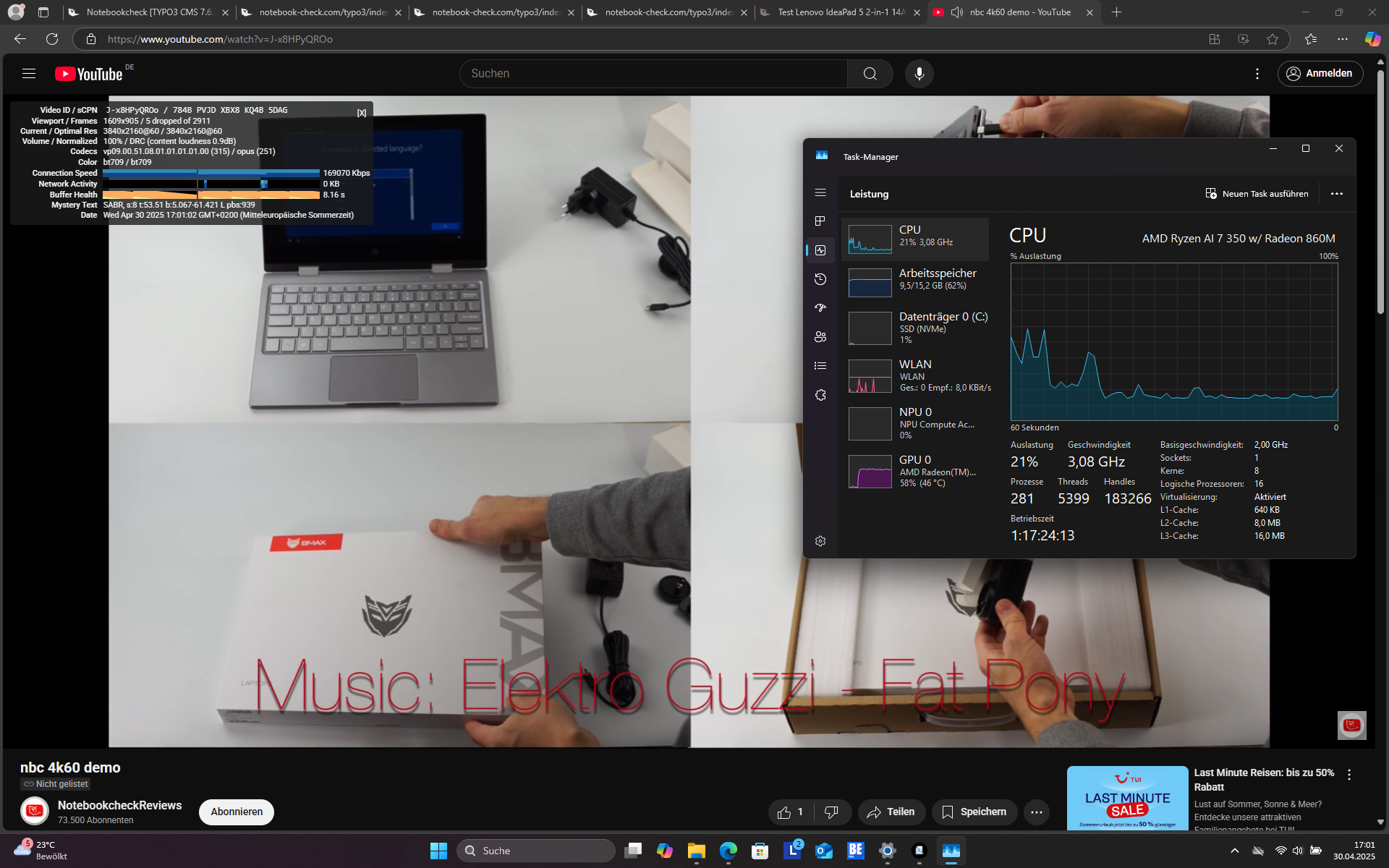Open Task Manager Startup apps icon
This screenshot has width=1389, height=868.
point(820,307)
